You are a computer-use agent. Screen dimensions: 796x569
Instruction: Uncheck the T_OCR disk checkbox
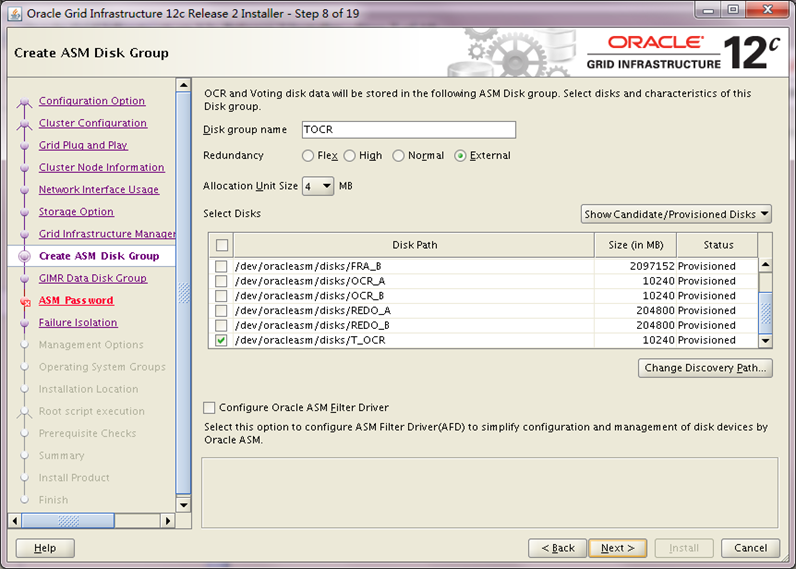[221, 340]
